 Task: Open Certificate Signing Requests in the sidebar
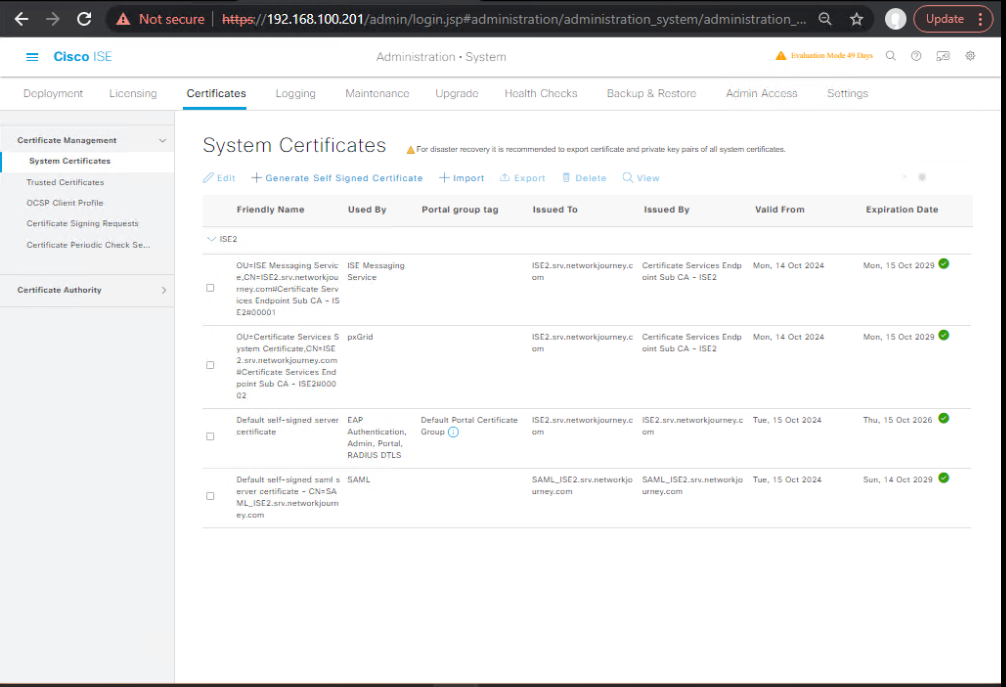coord(82,224)
